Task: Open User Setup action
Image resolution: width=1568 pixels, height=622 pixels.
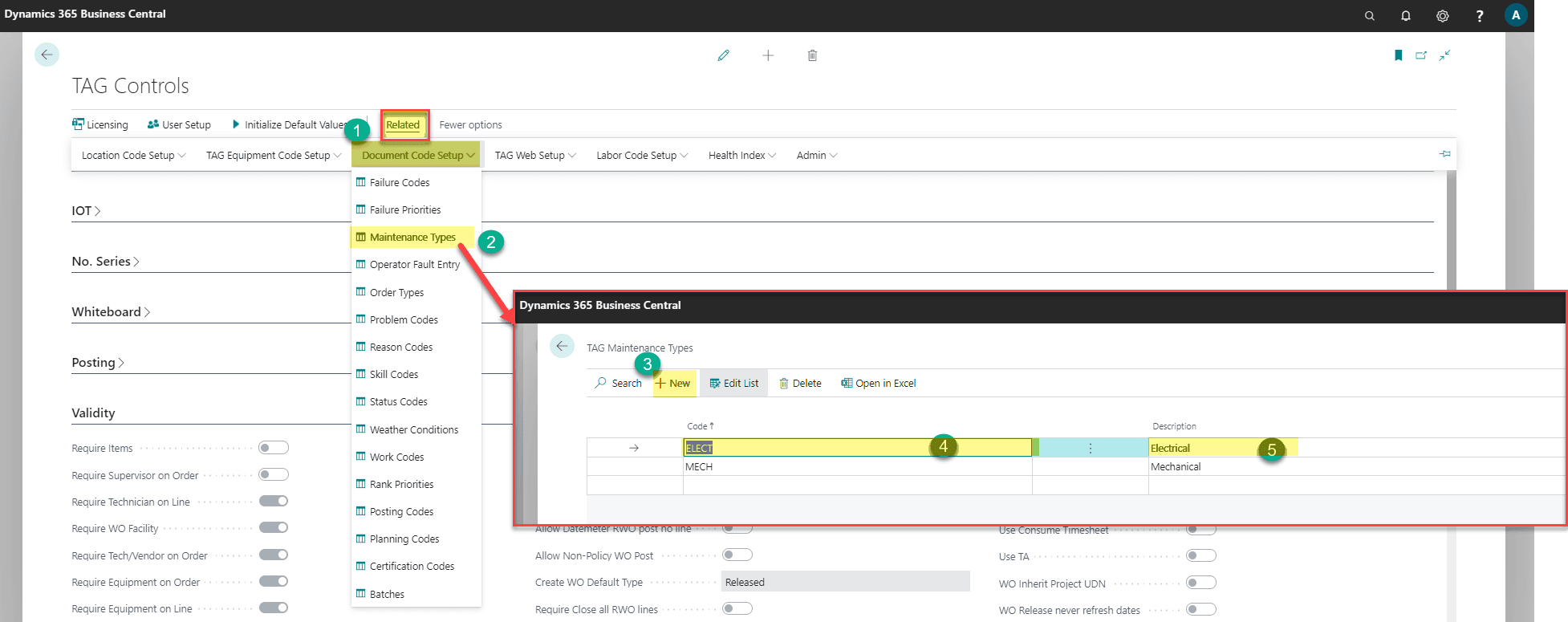Action: pos(179,124)
